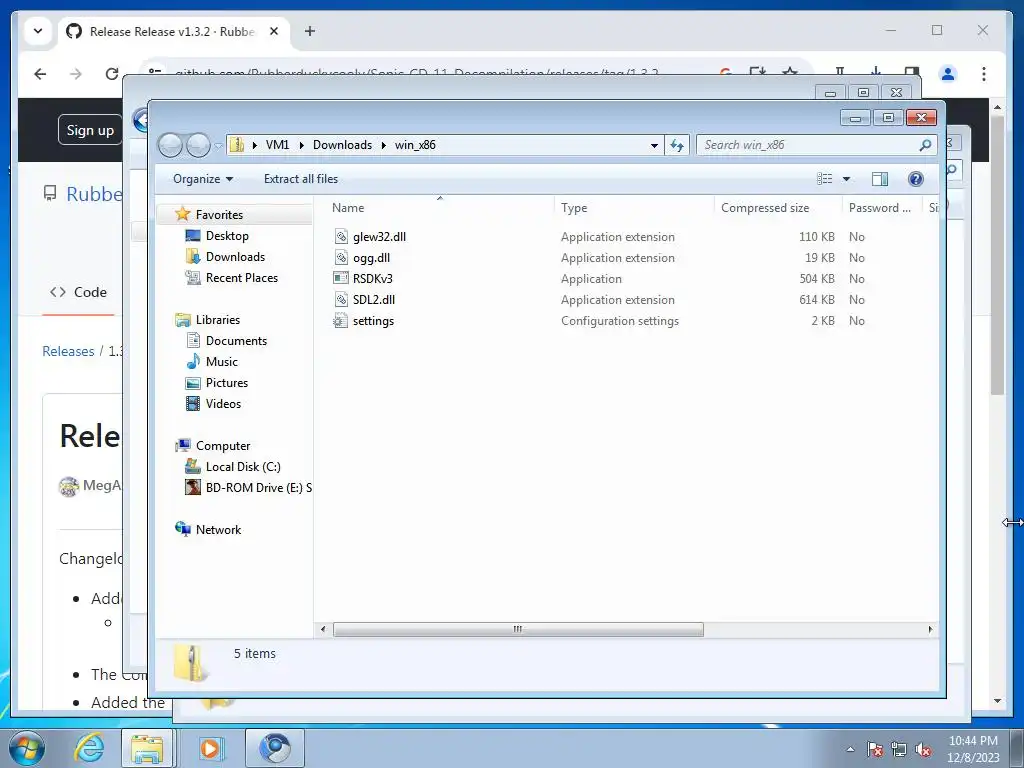Image resolution: width=1024 pixels, height=768 pixels.
Task: Change the view layout icon
Action: (x=825, y=178)
